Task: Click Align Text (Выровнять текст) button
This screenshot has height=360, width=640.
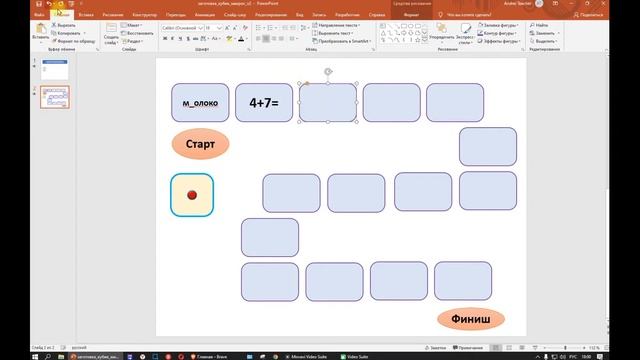Action: click(x=333, y=33)
